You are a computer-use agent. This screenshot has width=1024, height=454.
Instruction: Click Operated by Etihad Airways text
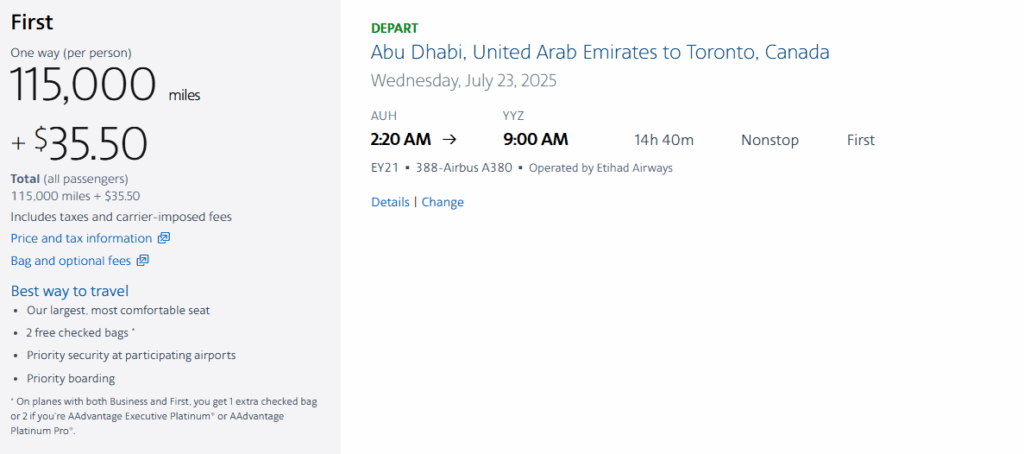(600, 168)
